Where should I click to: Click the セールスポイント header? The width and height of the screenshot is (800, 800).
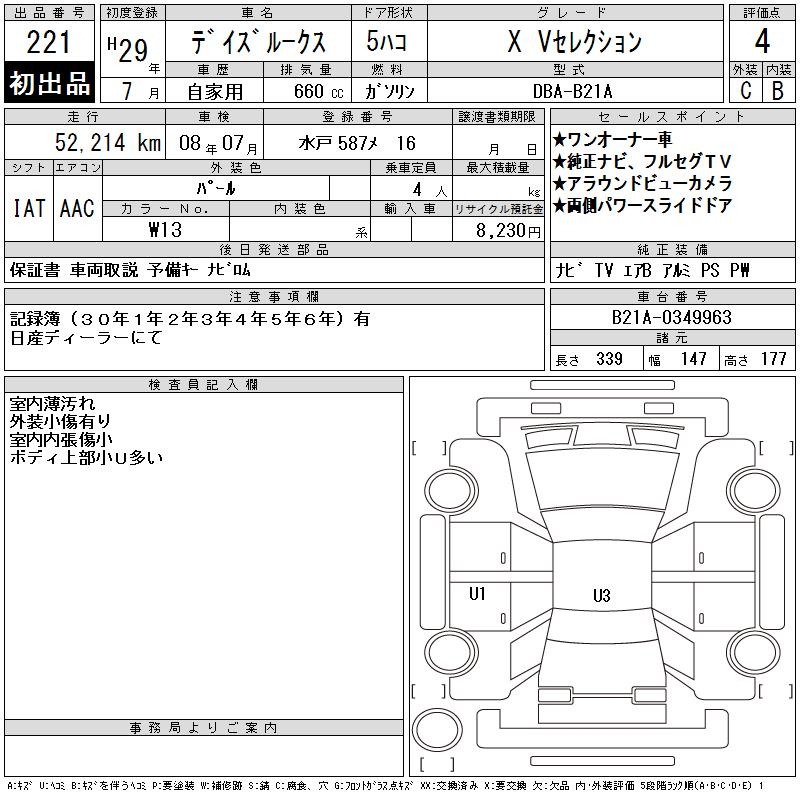(672, 117)
